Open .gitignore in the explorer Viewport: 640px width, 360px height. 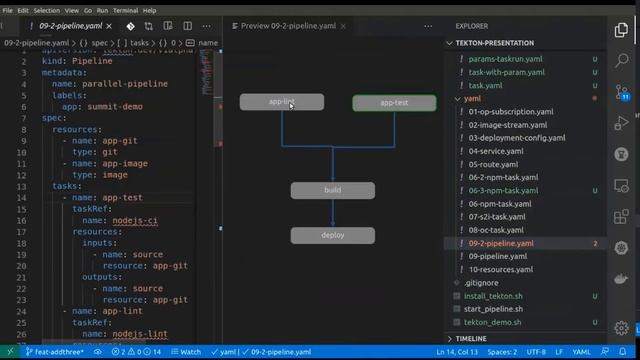tap(481, 283)
